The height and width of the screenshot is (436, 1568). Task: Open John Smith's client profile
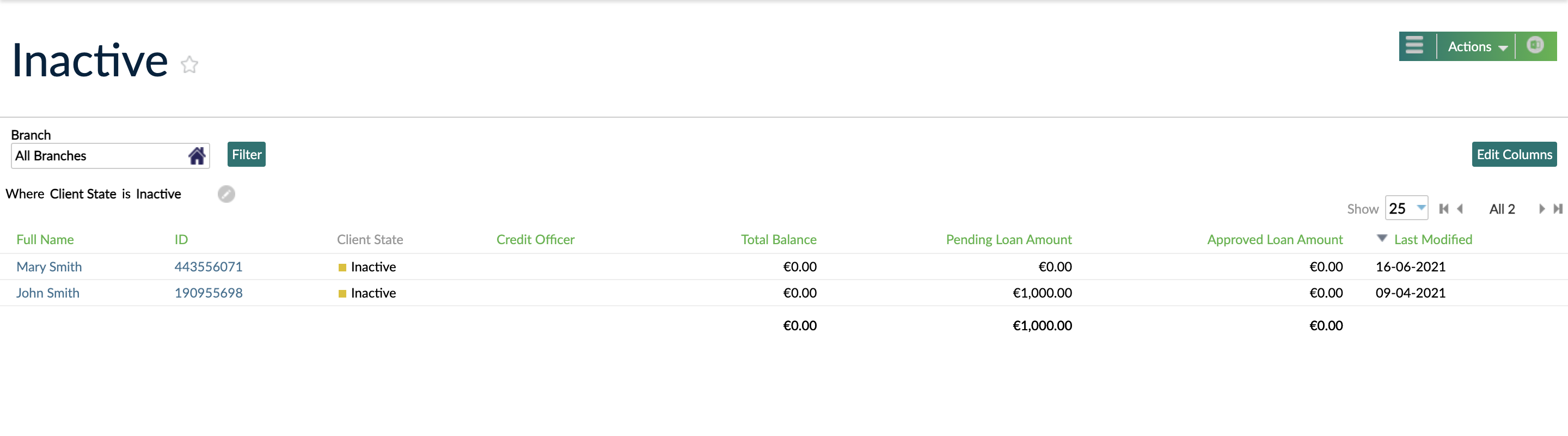[47, 293]
